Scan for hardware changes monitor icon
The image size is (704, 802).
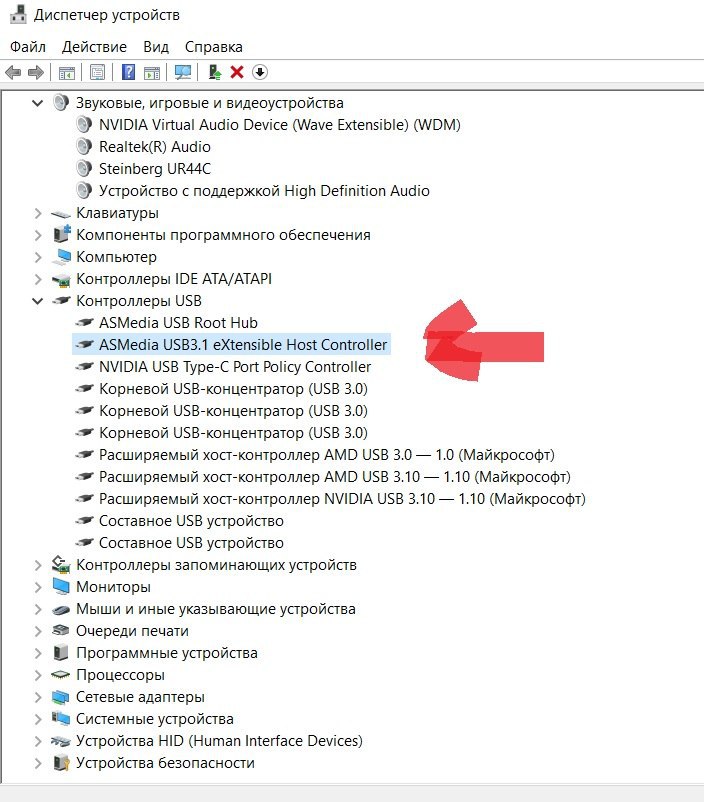click(x=183, y=72)
